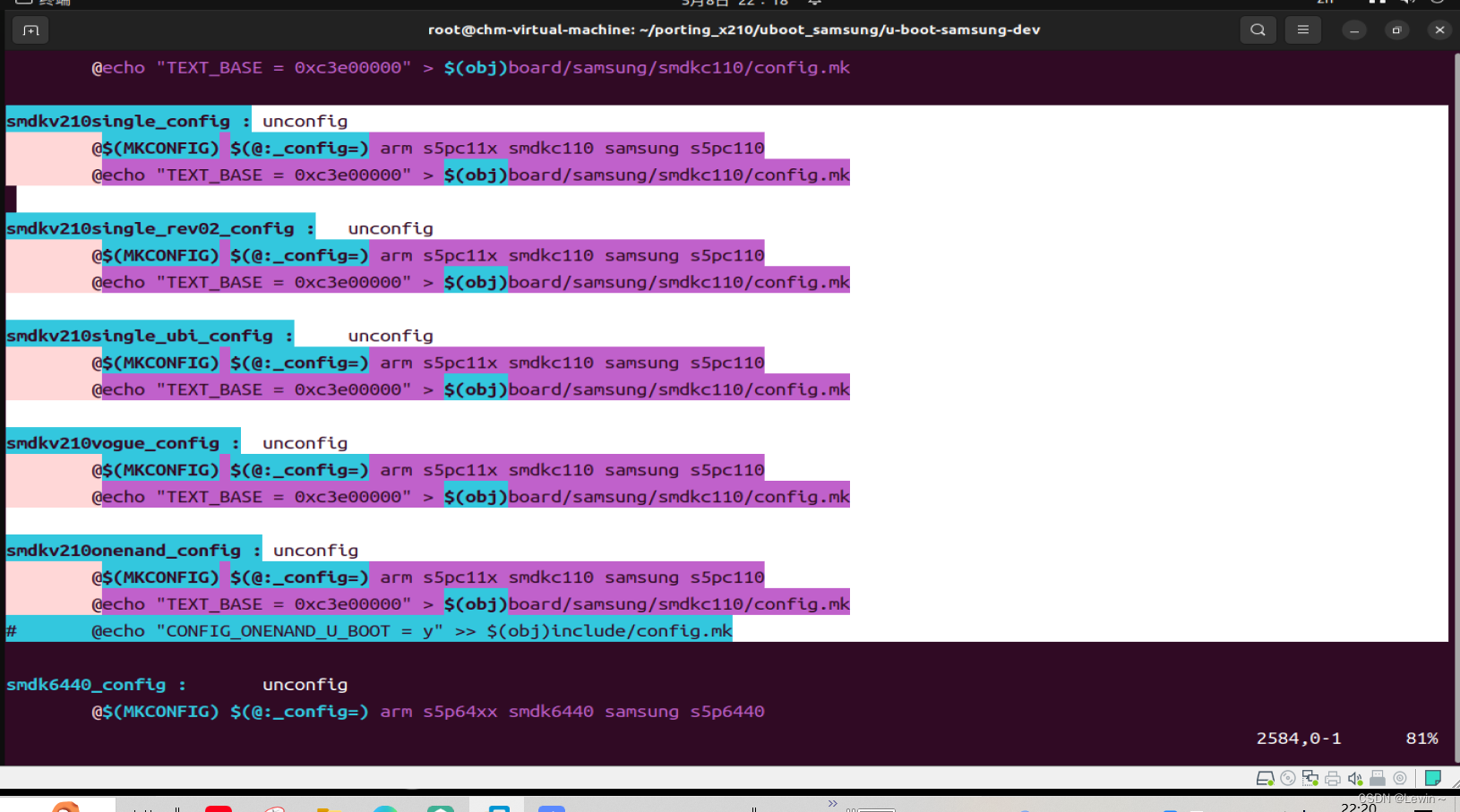Click $(obj) in the smdkv210single_config echo line
Screen dimensions: 1460x812
tap(476, 175)
